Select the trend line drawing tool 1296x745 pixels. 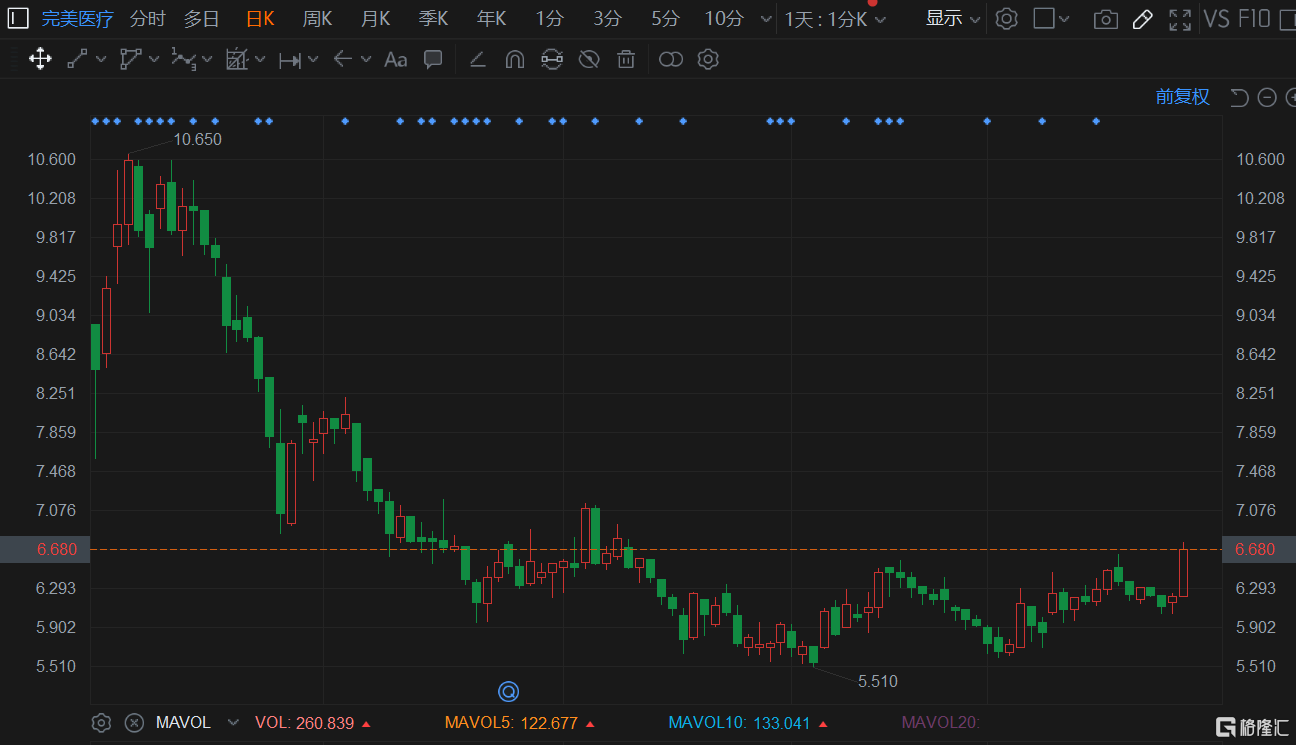[77, 59]
